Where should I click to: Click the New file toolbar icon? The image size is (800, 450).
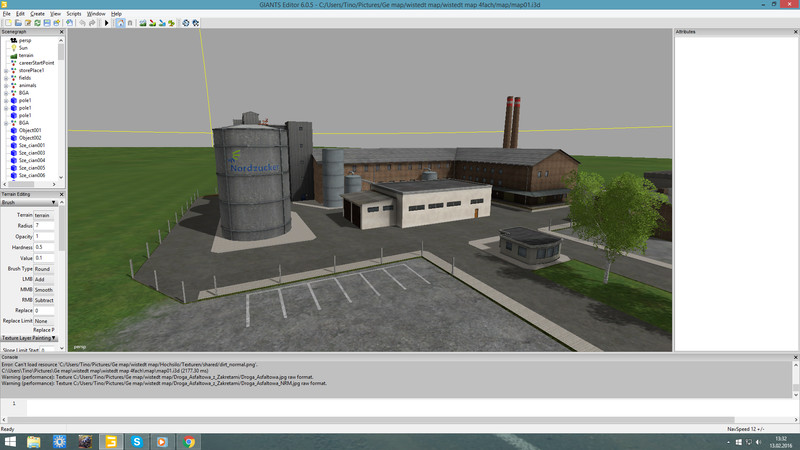click(x=7, y=22)
